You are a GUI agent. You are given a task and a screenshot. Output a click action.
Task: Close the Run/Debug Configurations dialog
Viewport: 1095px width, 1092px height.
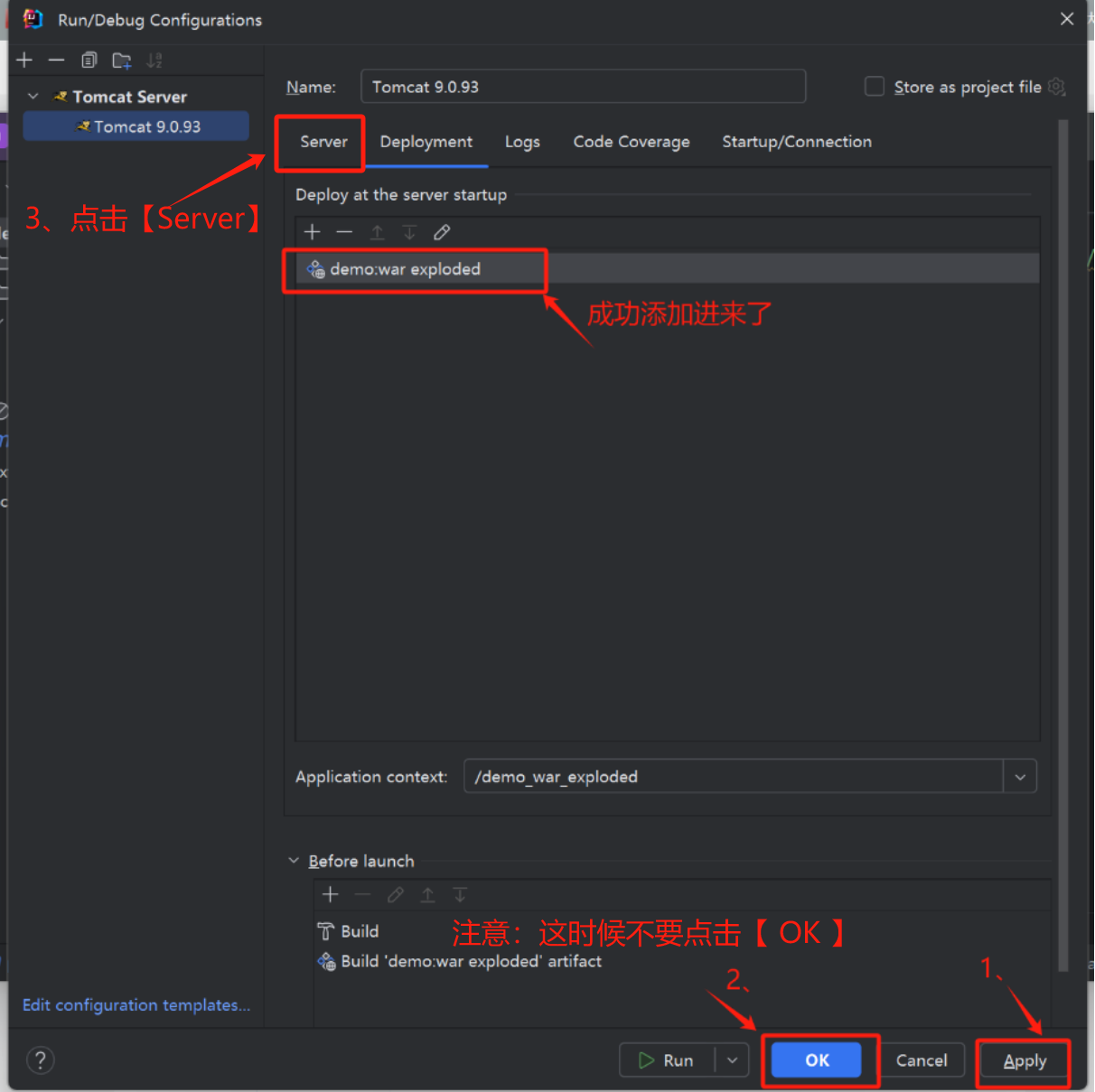point(1067,19)
